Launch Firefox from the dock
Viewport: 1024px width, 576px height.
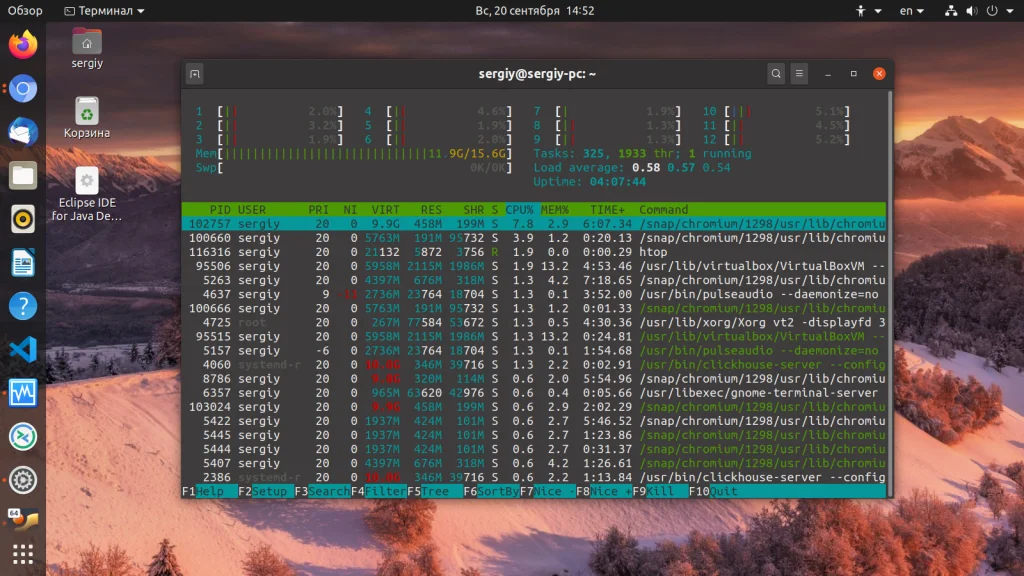(23, 45)
